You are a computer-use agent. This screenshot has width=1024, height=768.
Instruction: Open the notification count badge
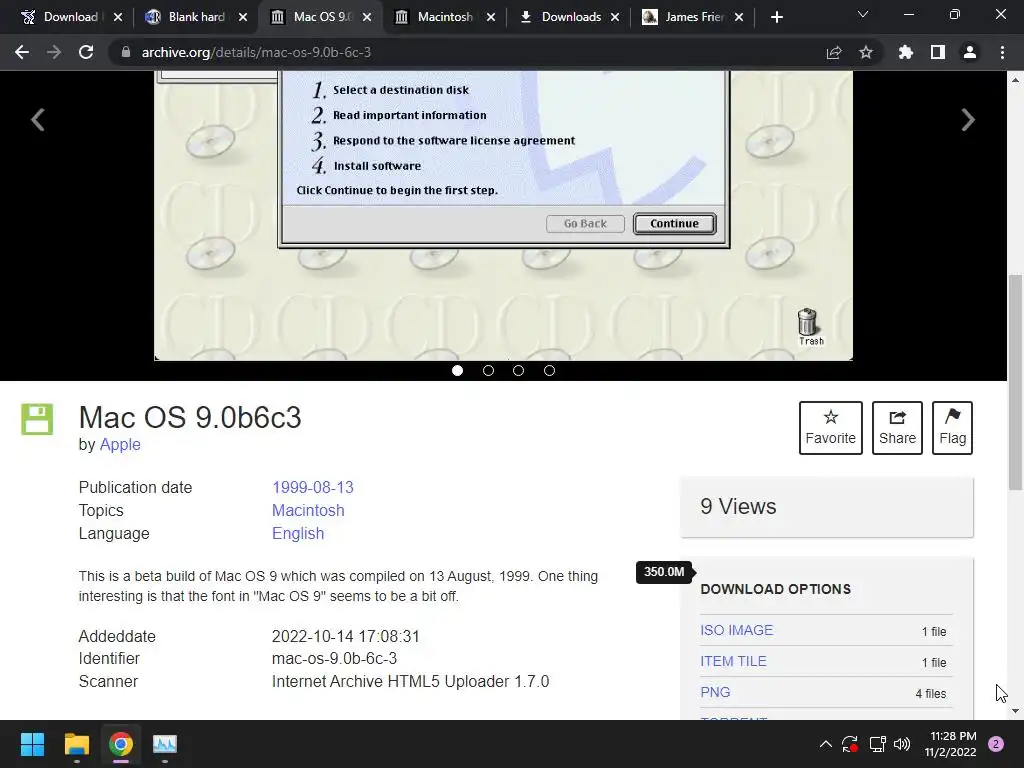(996, 744)
